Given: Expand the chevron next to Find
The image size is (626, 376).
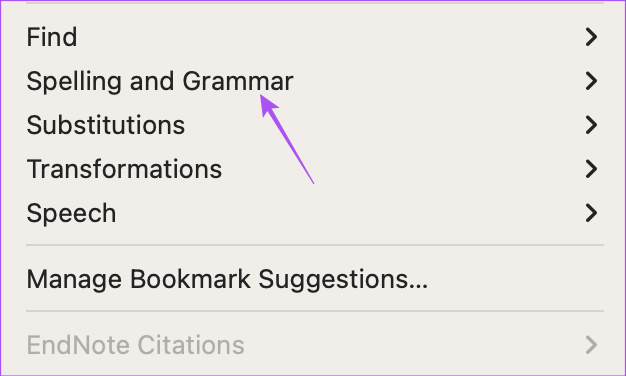Looking at the screenshot, I should coord(591,37).
